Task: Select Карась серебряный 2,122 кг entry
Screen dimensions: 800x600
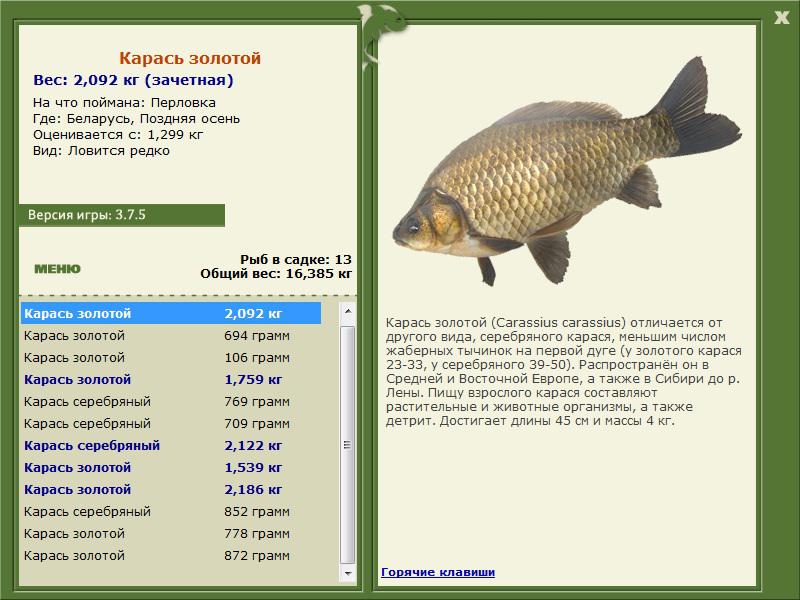Action: click(171, 445)
